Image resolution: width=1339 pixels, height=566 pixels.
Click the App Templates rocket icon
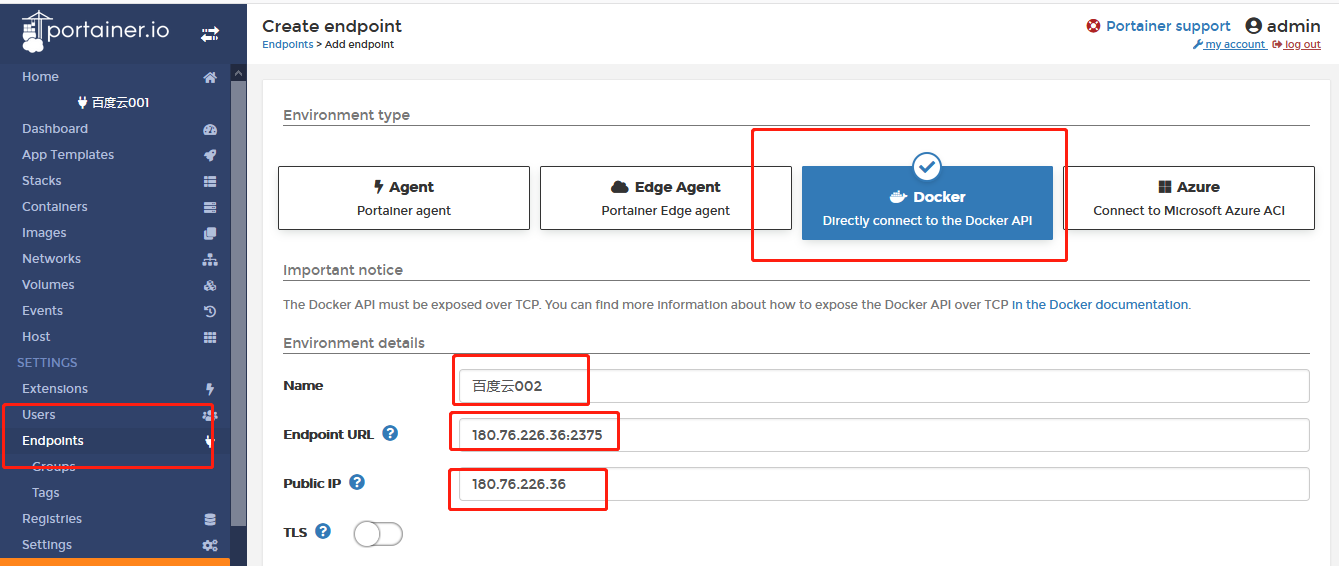pos(210,155)
